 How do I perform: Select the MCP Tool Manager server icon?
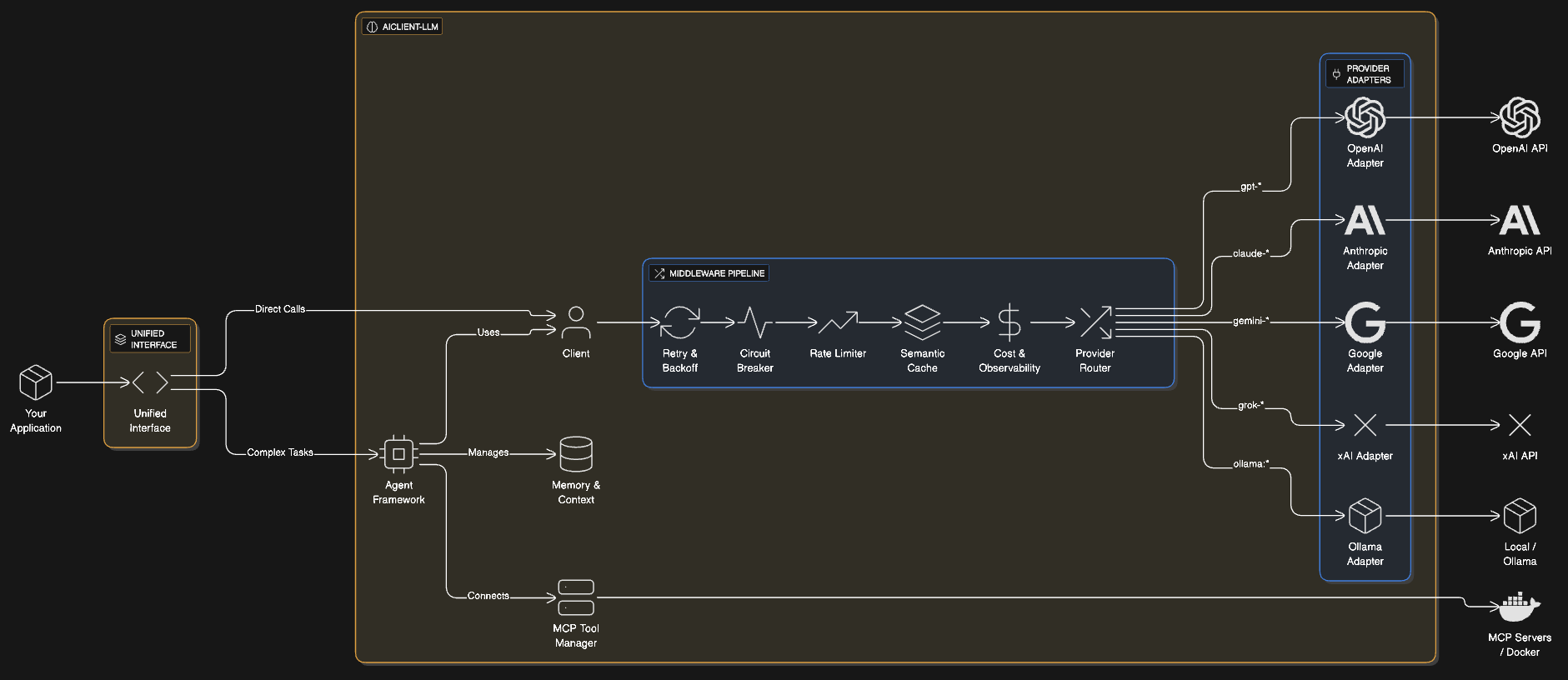pyautogui.click(x=576, y=597)
